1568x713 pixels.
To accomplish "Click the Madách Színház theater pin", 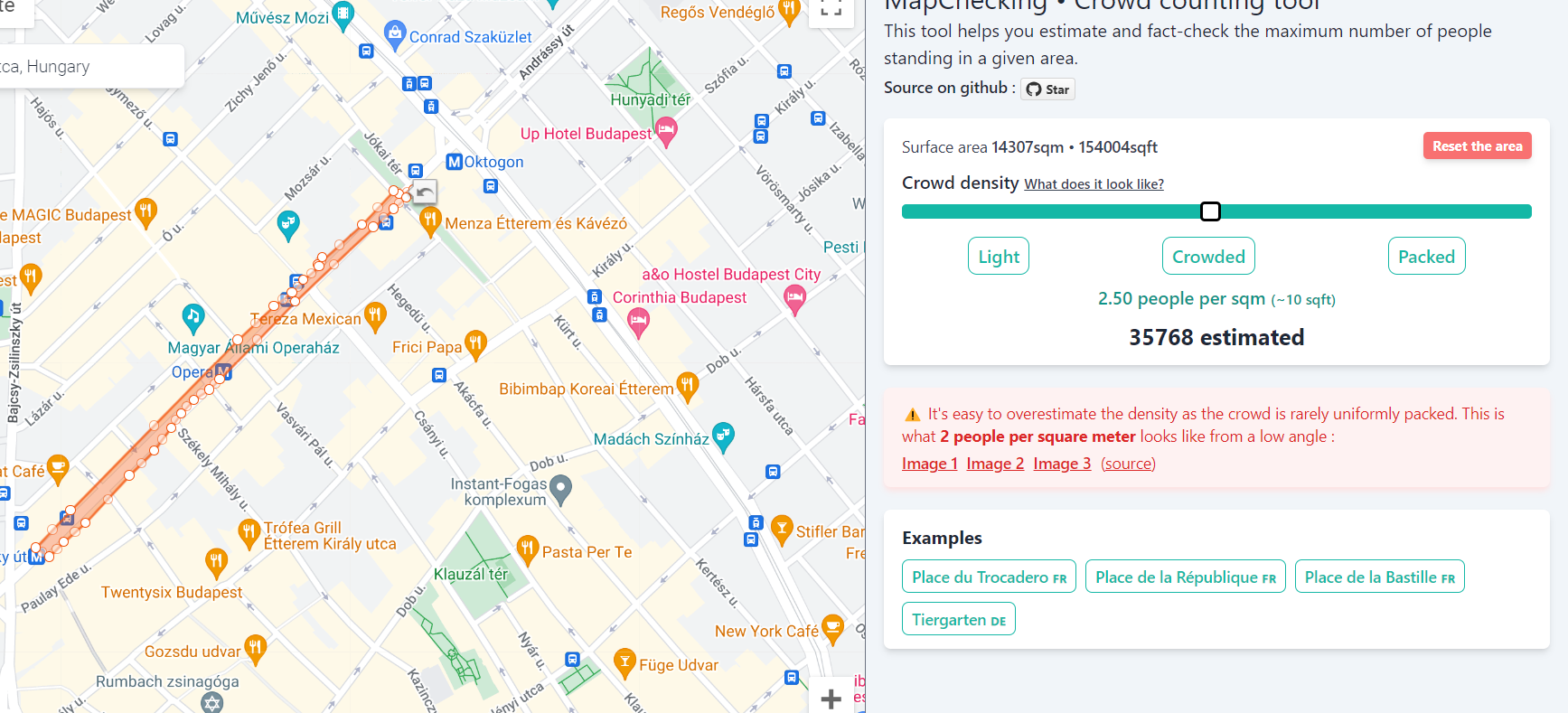I will (723, 437).
